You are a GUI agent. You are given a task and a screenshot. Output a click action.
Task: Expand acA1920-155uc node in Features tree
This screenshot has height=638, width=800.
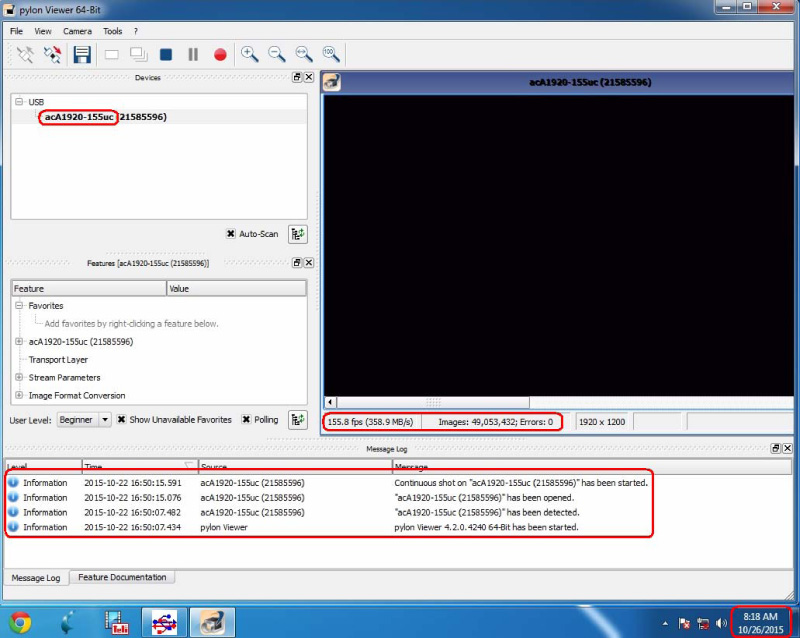19,341
